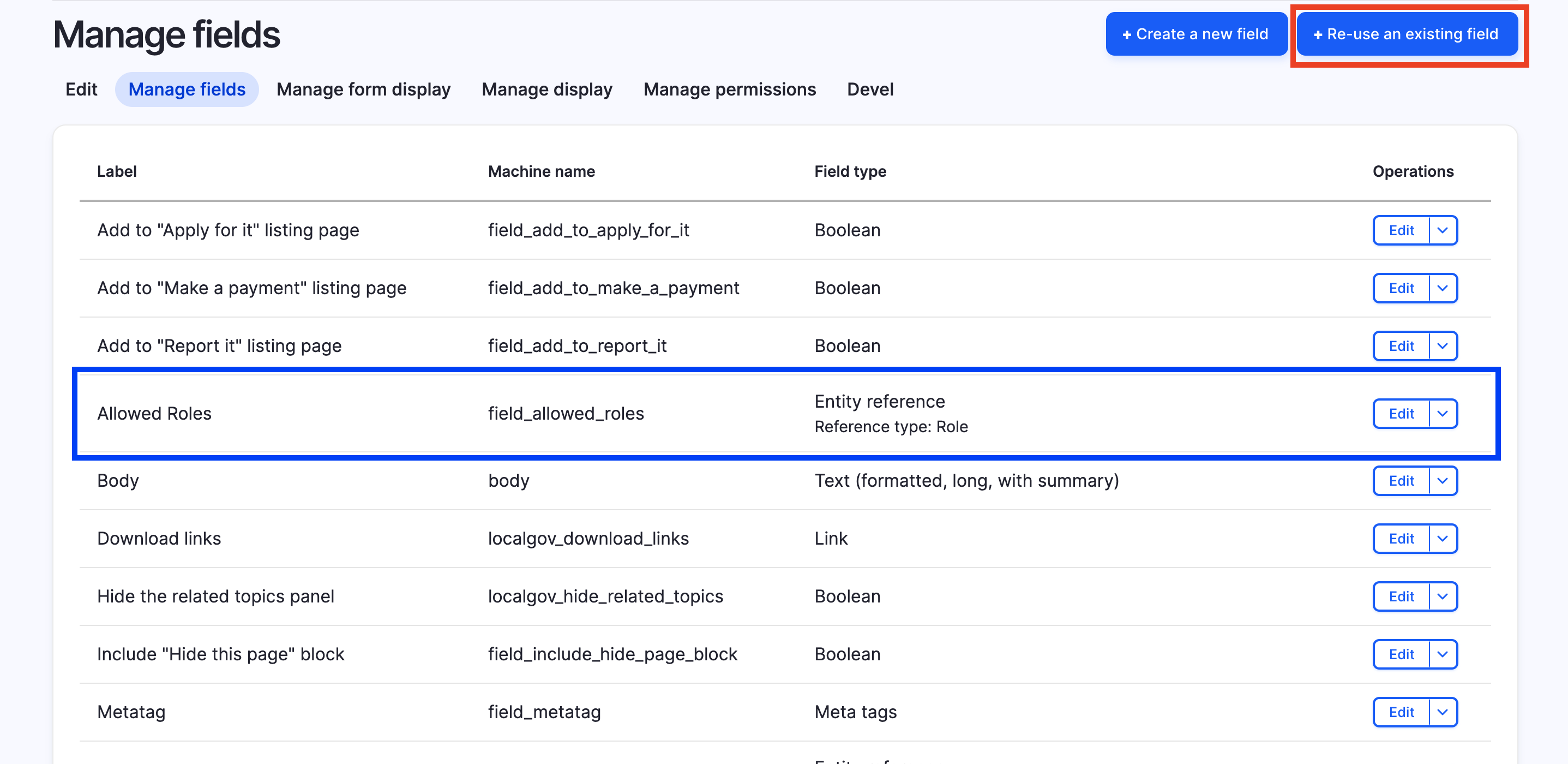Expand the operations dropdown for Allowed Roles
This screenshot has height=764, width=1568.
tap(1442, 413)
